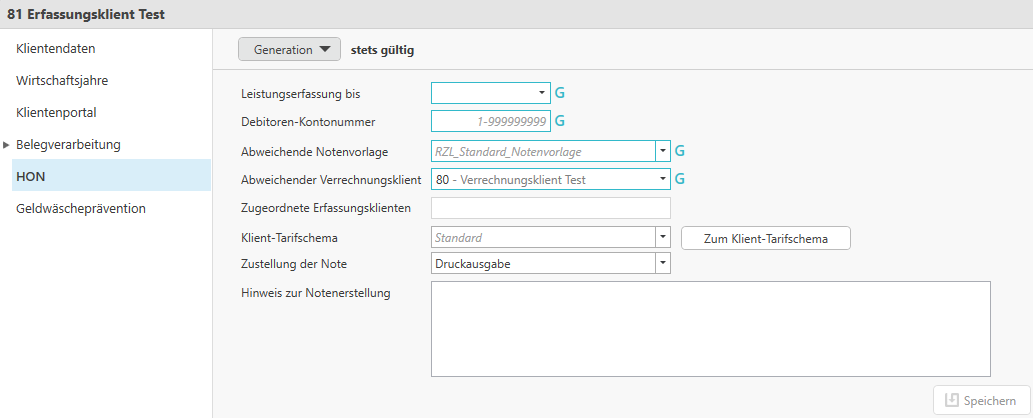Open the Klientenportal section
1033x418 pixels.
56,112
